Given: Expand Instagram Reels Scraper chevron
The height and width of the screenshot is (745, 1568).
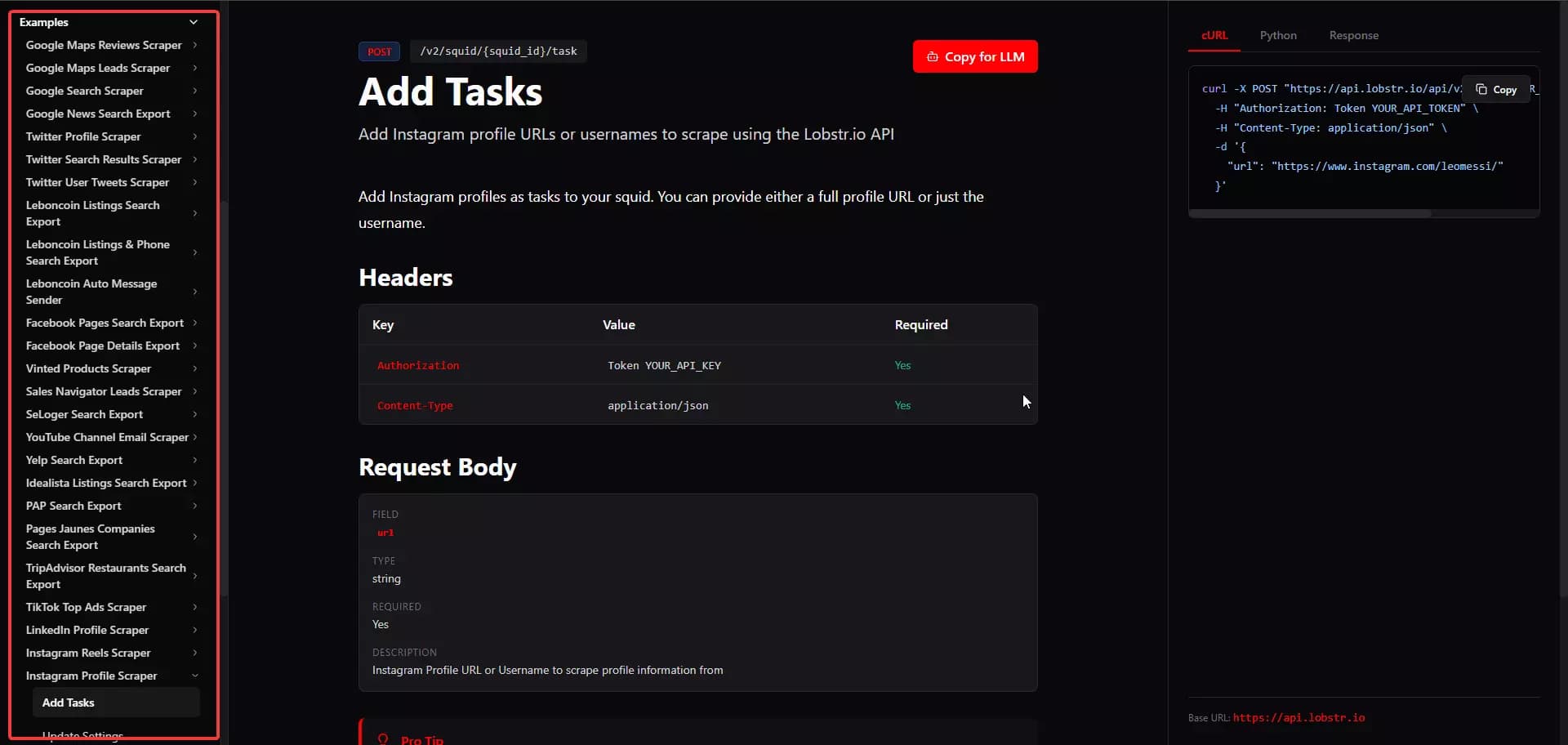Looking at the screenshot, I should 194,653.
